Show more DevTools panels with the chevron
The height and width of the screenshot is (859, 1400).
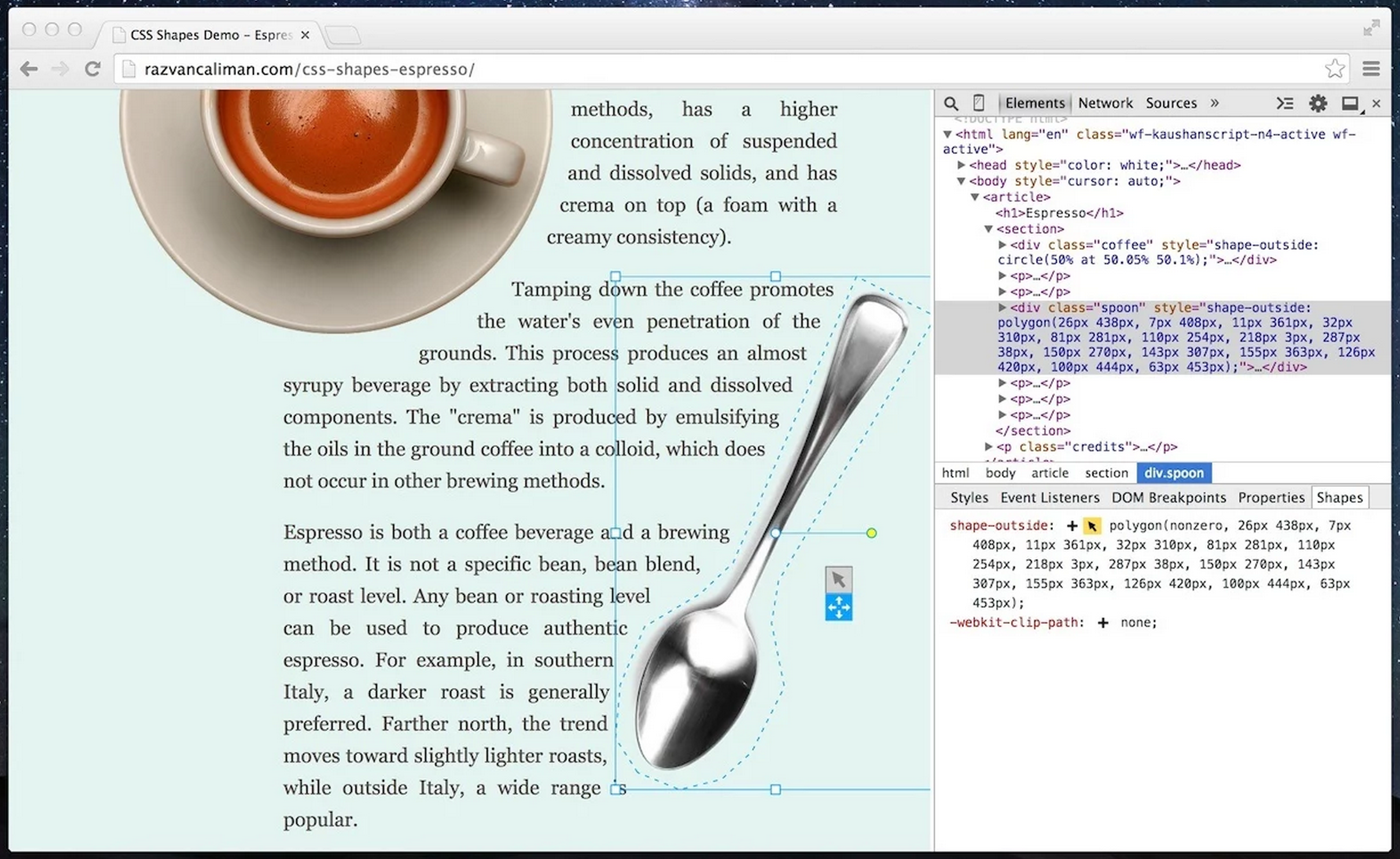[1214, 103]
